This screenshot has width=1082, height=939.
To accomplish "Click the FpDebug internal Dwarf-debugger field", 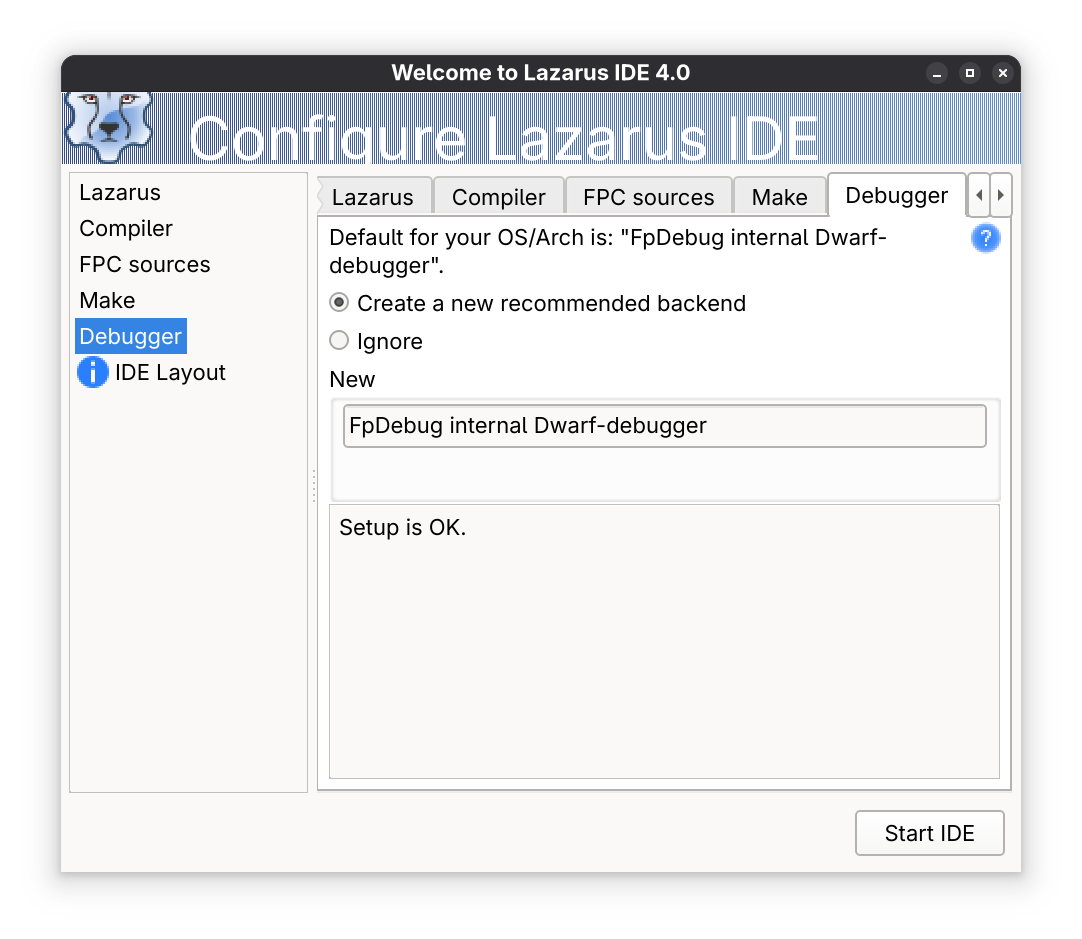I will (x=665, y=426).
